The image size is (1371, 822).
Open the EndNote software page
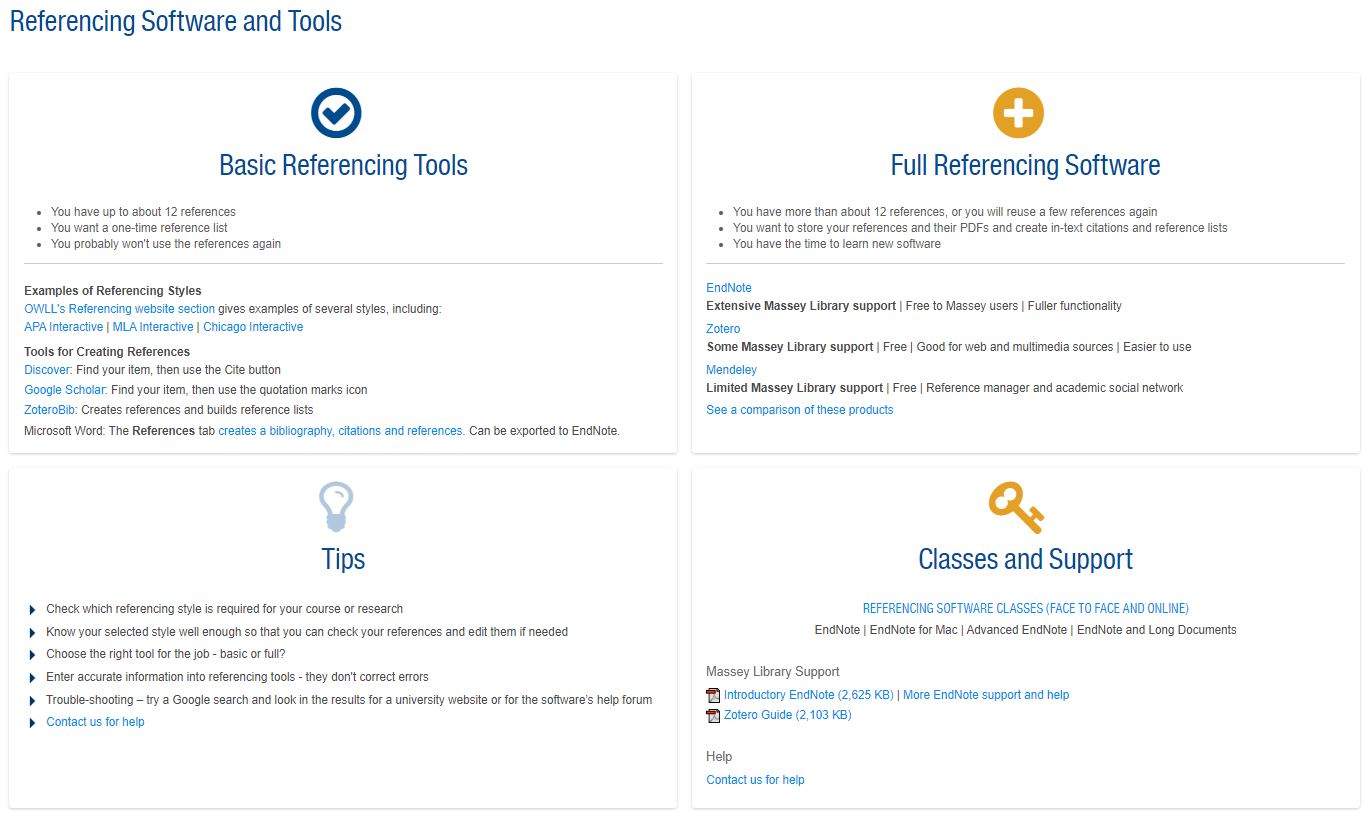729,287
